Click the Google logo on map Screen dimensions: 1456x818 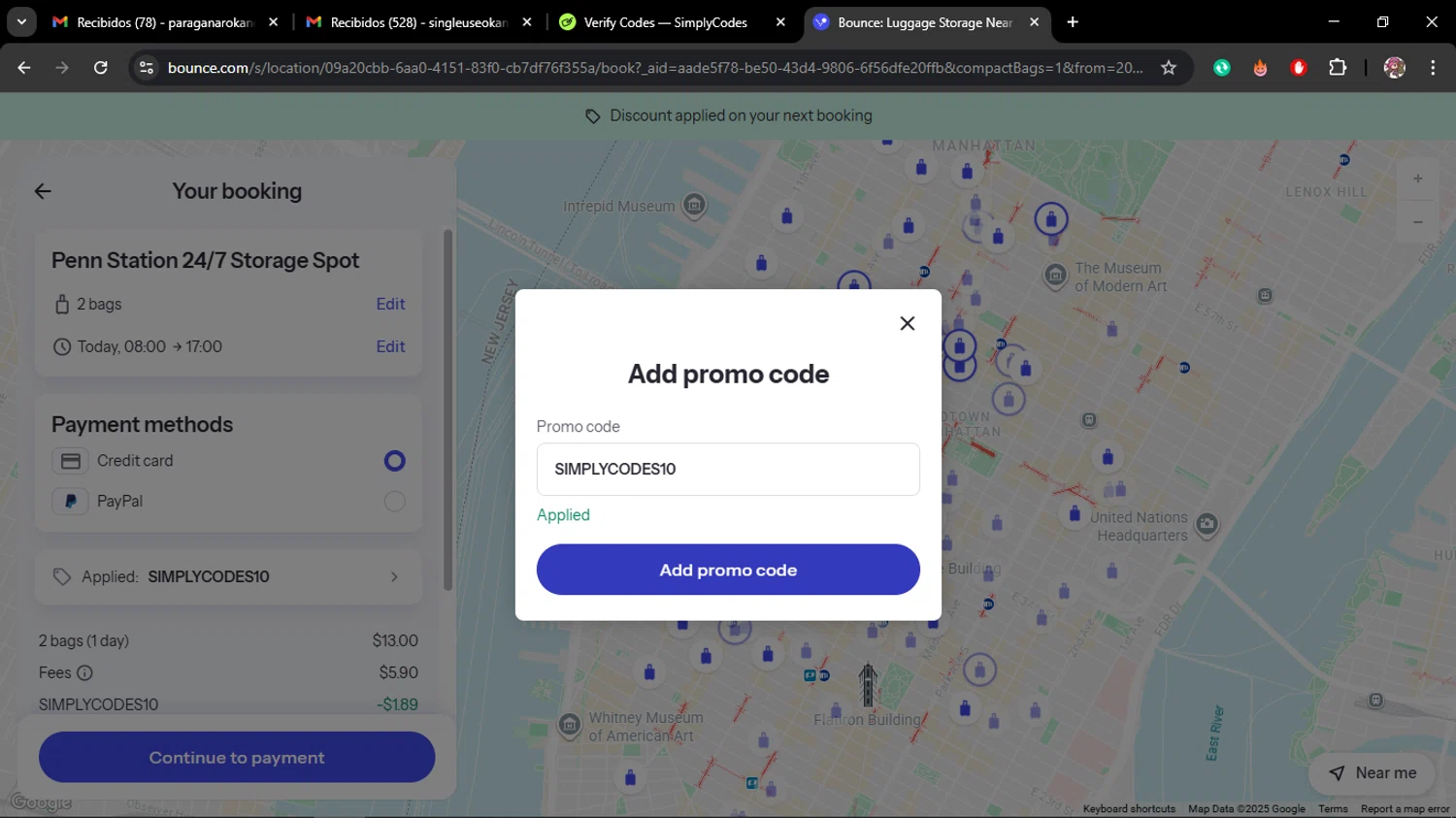click(42, 802)
